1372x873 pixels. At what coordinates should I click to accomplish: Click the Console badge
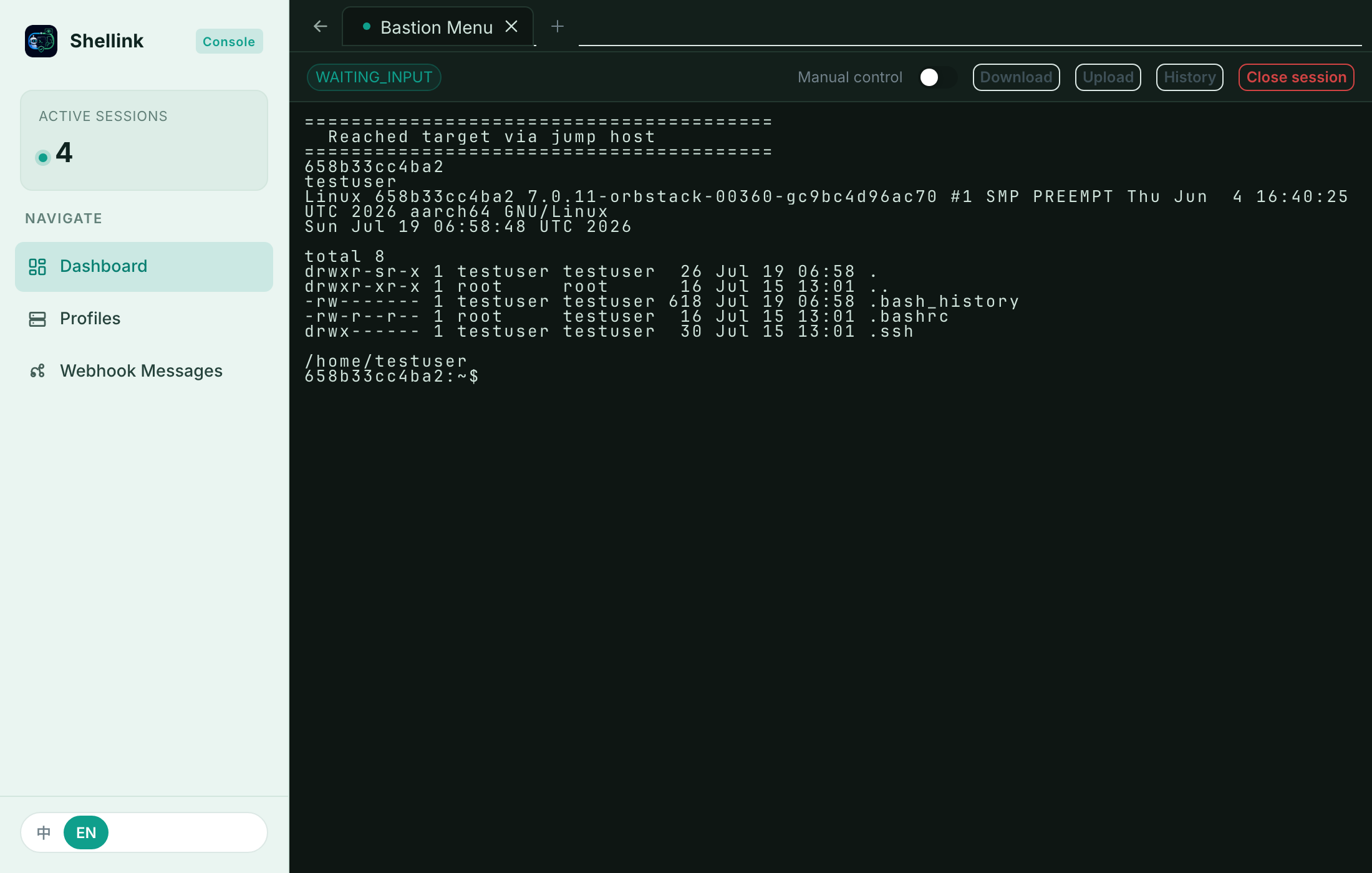229,41
